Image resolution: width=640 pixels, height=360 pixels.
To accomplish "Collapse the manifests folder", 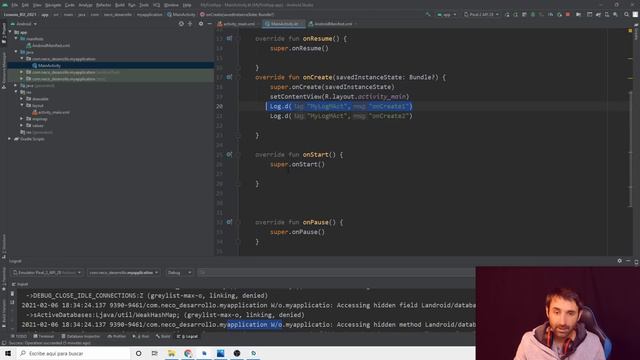I will (16, 38).
